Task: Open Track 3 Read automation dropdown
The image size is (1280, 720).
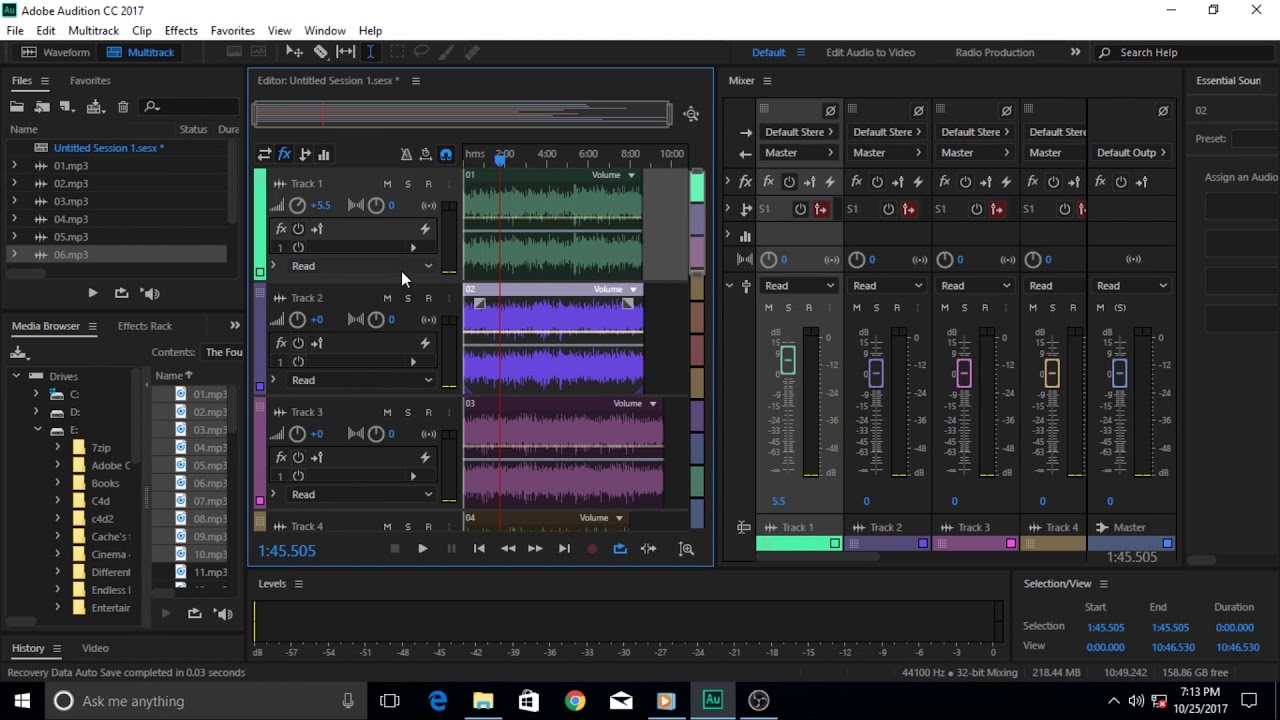Action: (x=361, y=494)
